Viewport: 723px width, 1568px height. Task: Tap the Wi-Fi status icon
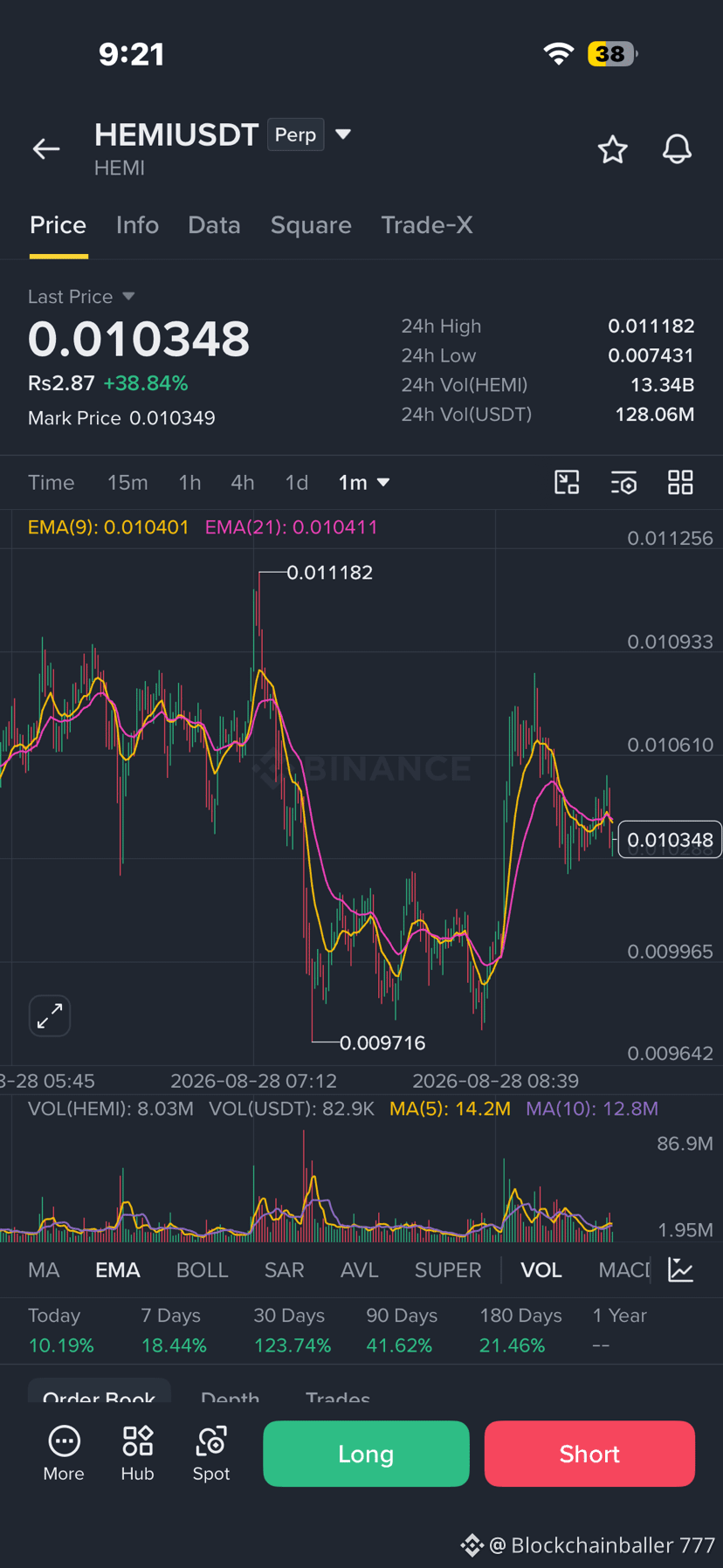[x=559, y=54]
